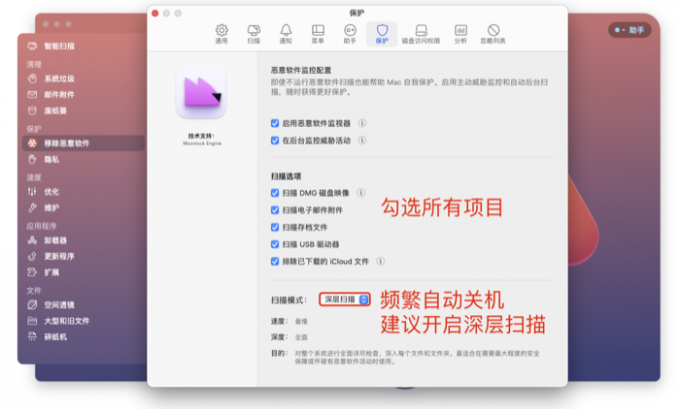Viewport: 680px width, 409px height.
Task: Switch to the 通用 preferences tab
Action: click(x=222, y=34)
